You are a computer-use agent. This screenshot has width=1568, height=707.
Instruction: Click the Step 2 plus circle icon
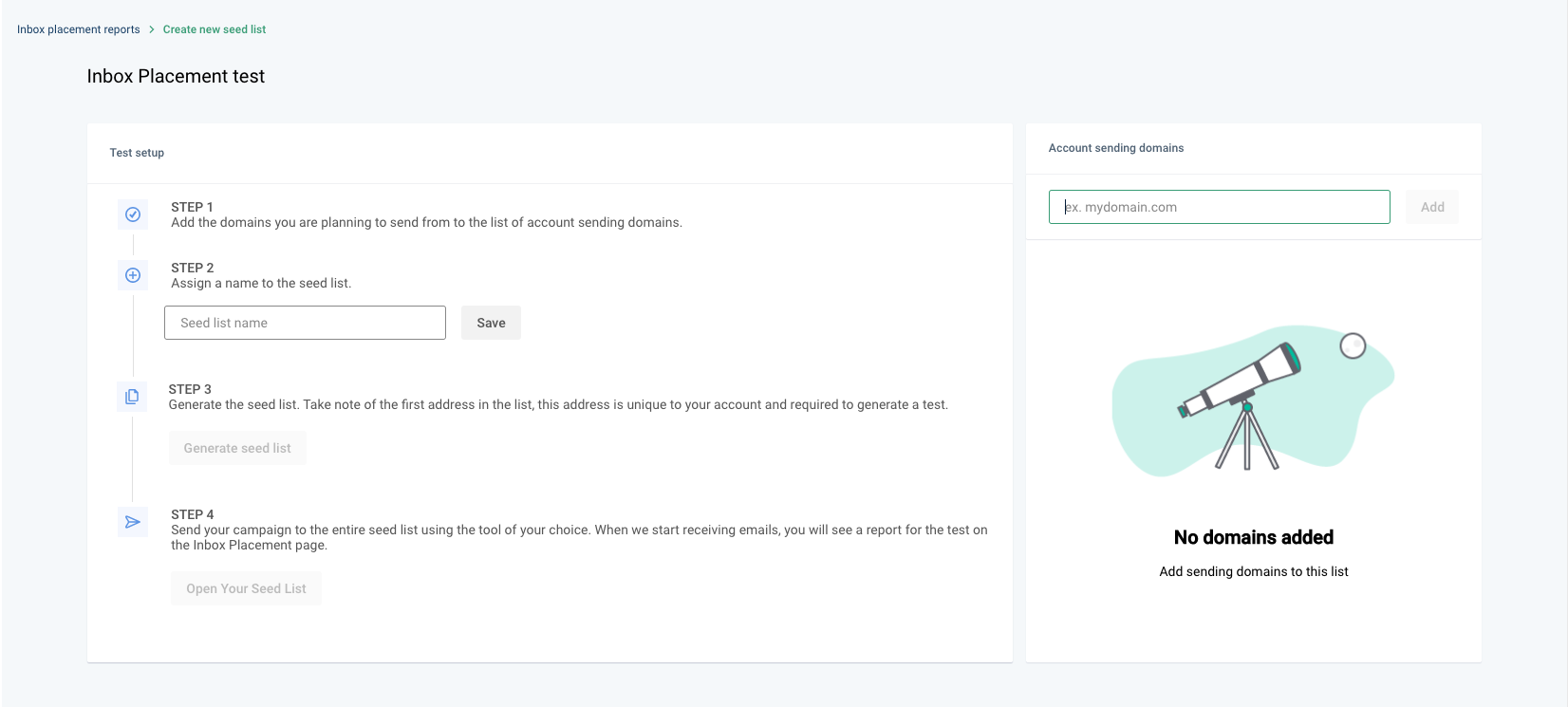click(133, 275)
